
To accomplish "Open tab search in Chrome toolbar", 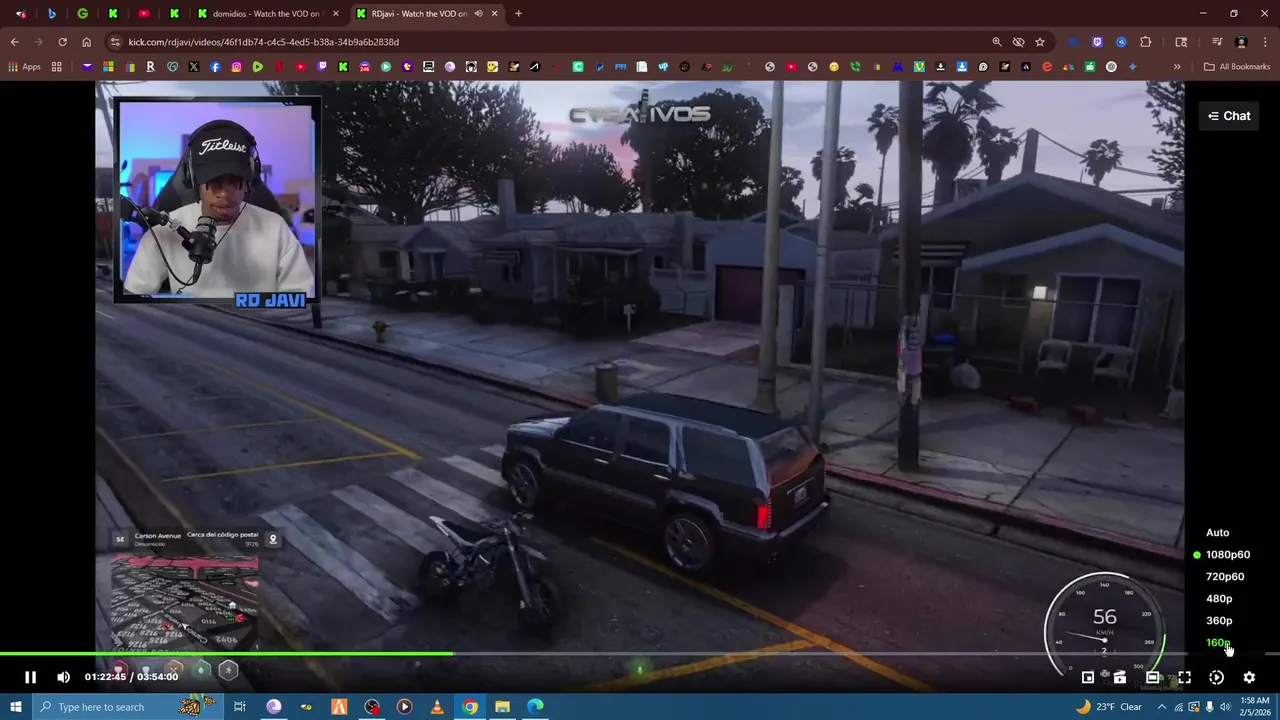I will pos(1181,42).
